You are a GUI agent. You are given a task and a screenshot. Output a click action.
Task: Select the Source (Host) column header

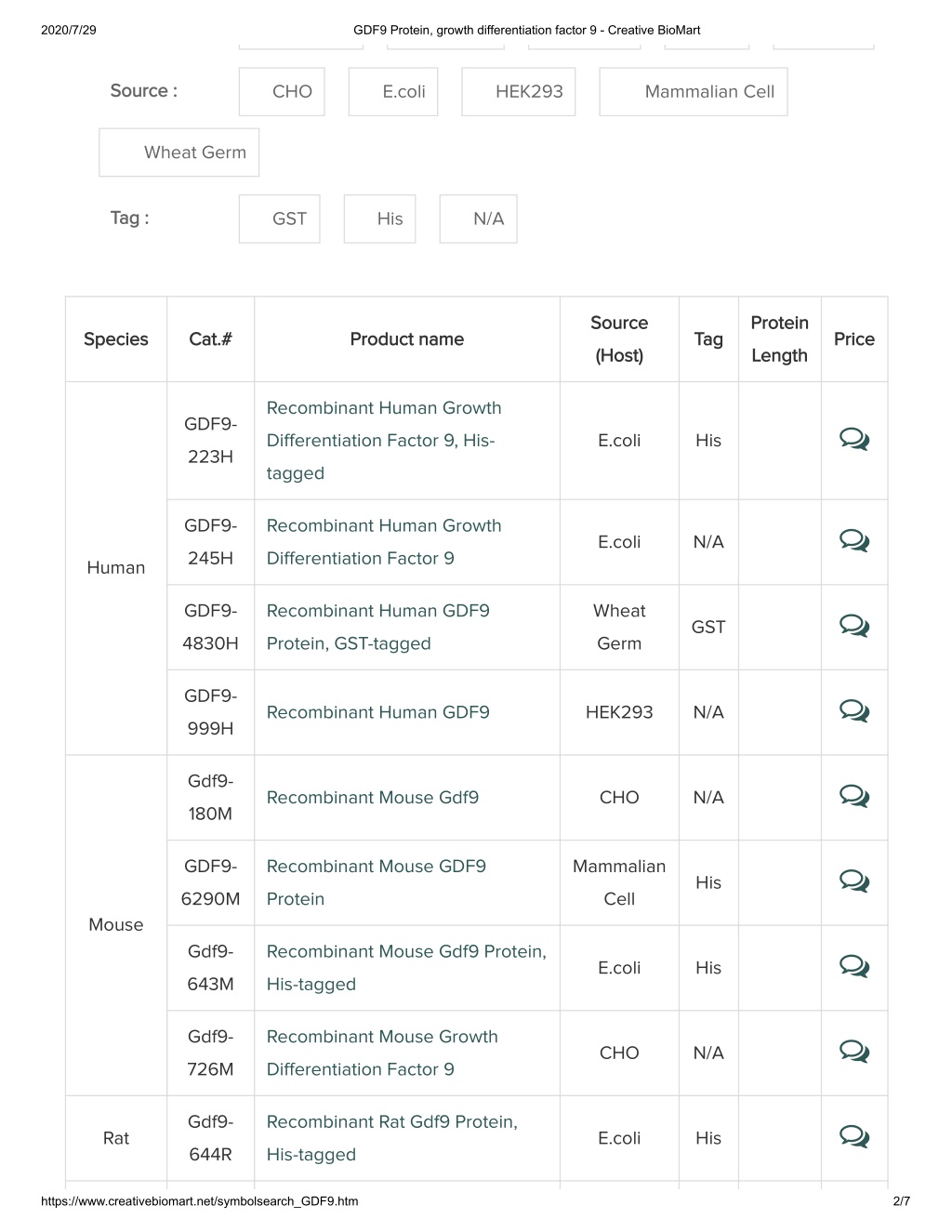click(619, 339)
